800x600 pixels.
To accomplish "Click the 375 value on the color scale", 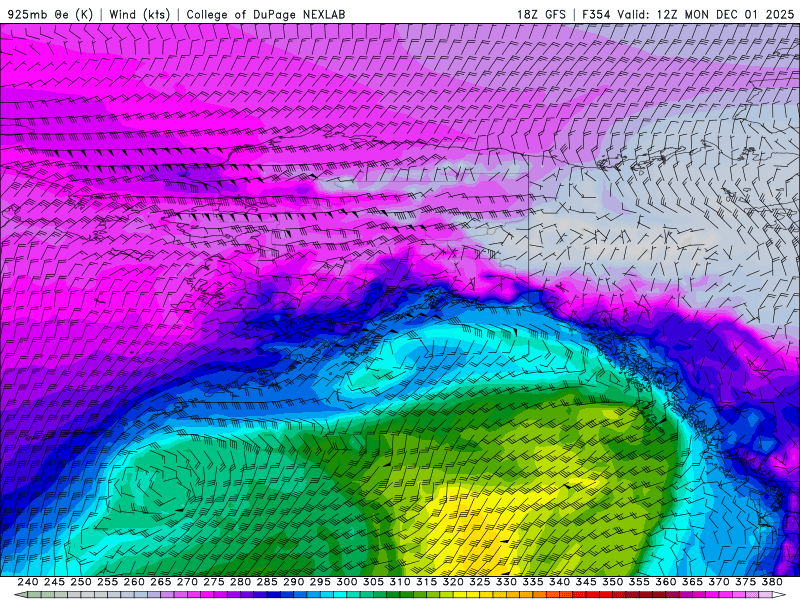I will [745, 582].
